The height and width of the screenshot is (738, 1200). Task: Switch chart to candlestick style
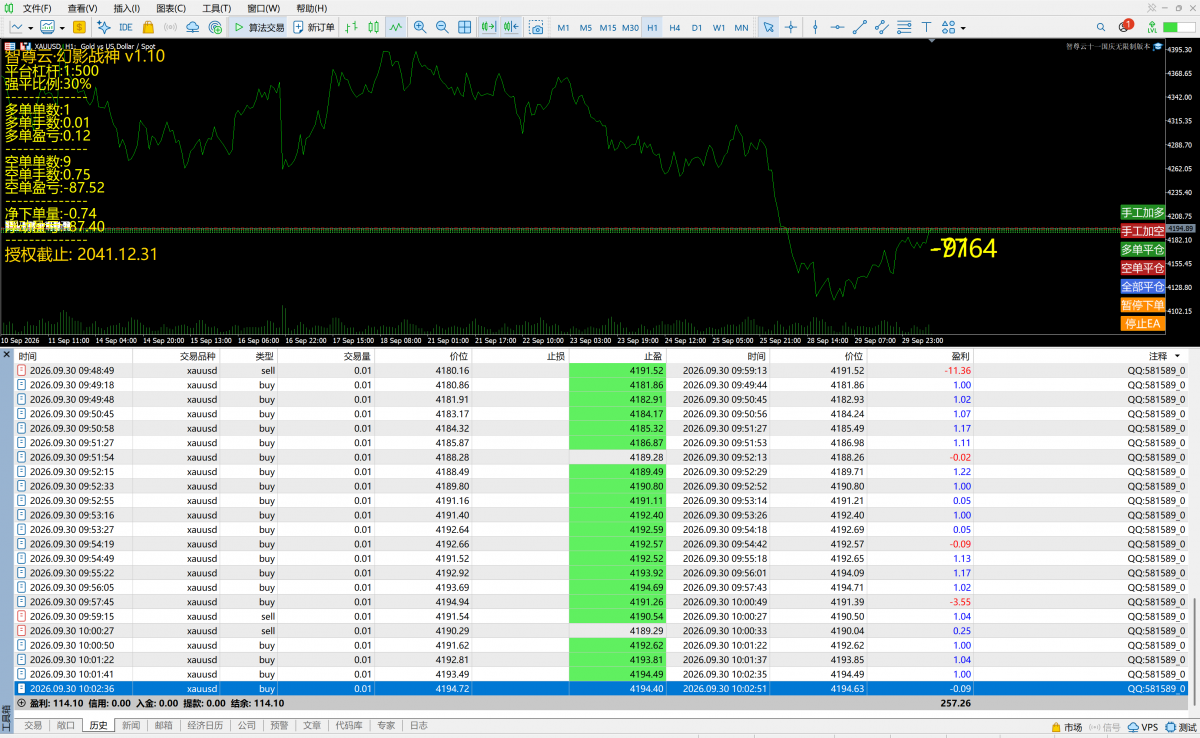[374, 27]
